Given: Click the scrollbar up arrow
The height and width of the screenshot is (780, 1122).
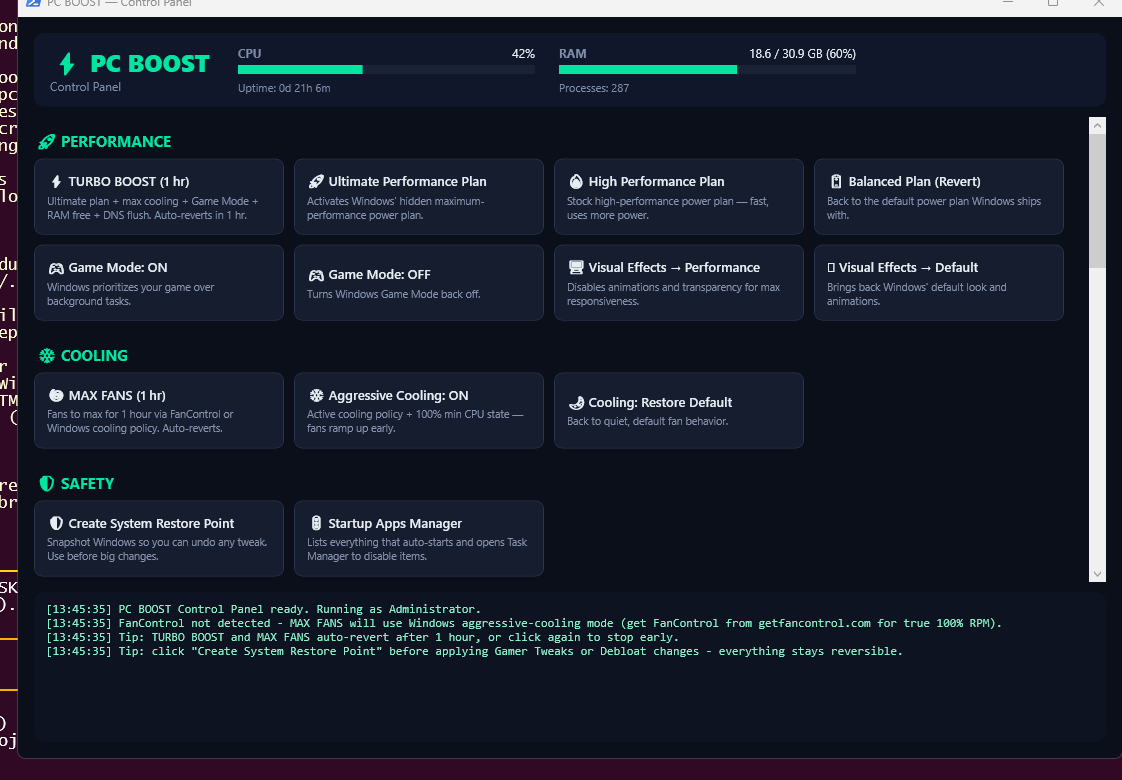Looking at the screenshot, I should pyautogui.click(x=1097, y=126).
